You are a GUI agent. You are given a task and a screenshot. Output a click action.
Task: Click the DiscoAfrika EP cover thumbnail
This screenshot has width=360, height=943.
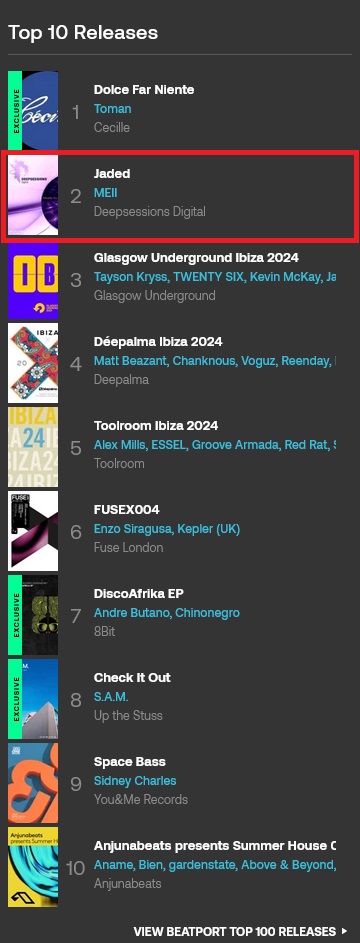[33, 615]
